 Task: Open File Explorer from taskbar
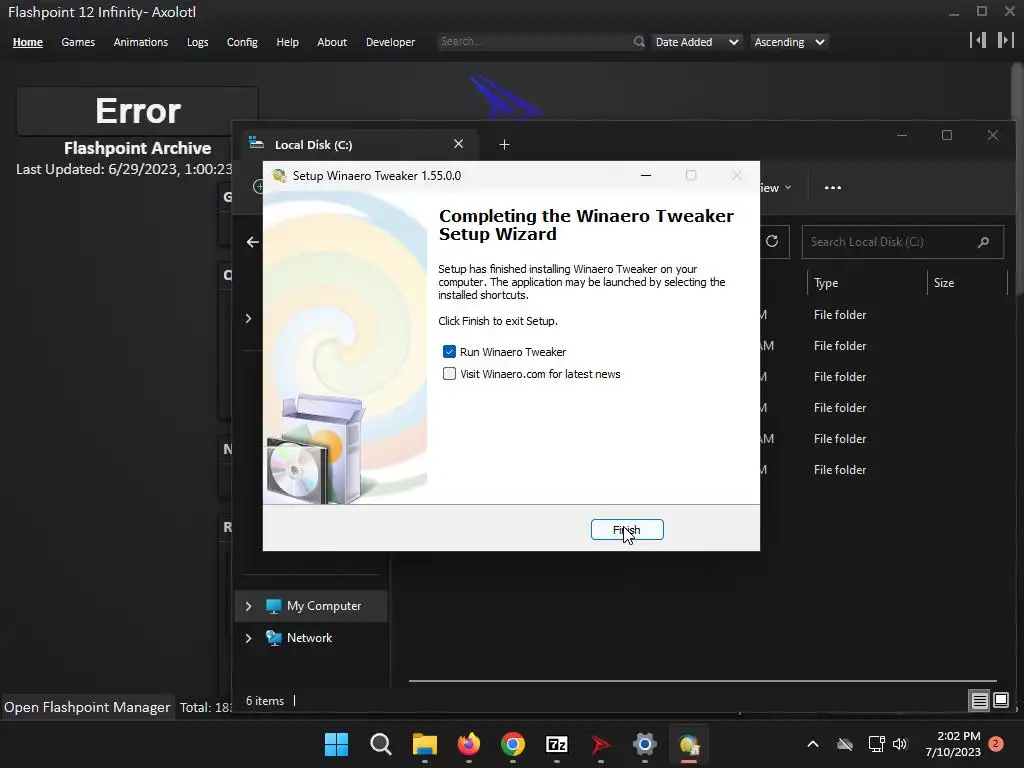[x=424, y=744]
